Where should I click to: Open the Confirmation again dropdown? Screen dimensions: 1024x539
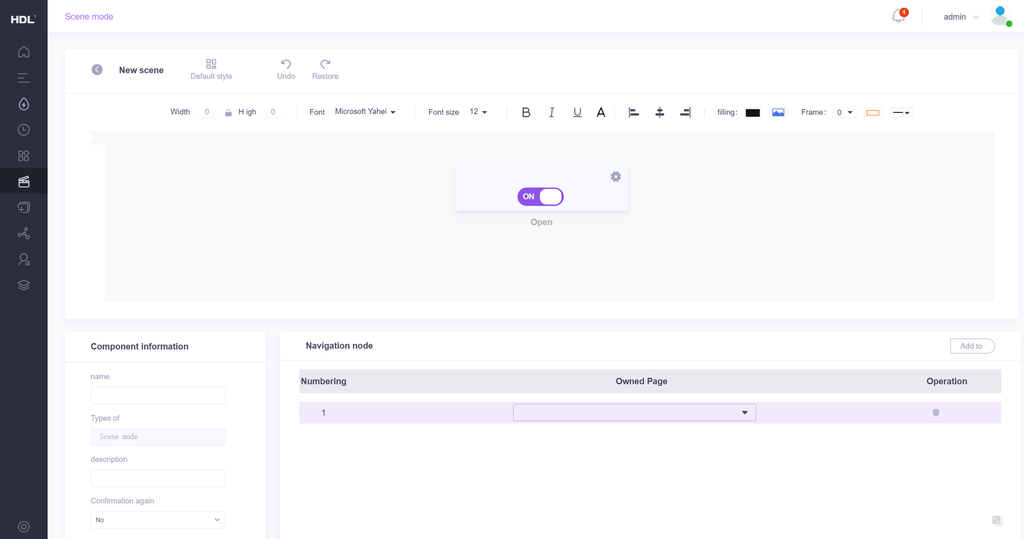[x=158, y=520]
